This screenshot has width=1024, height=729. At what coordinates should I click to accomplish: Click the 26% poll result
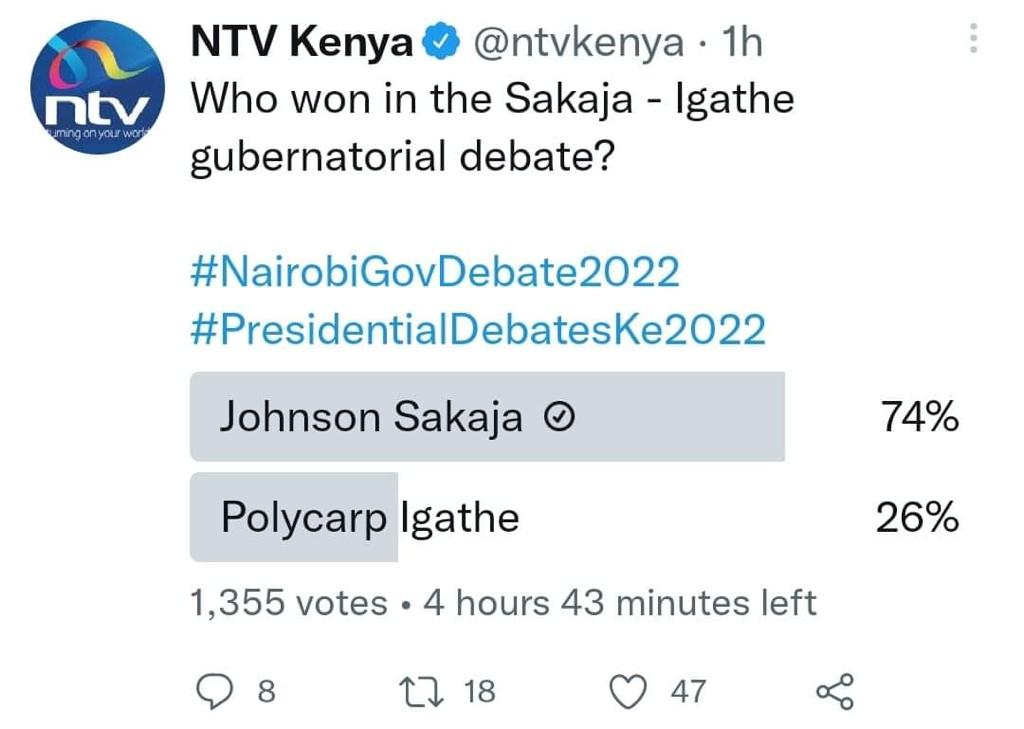coord(917,518)
